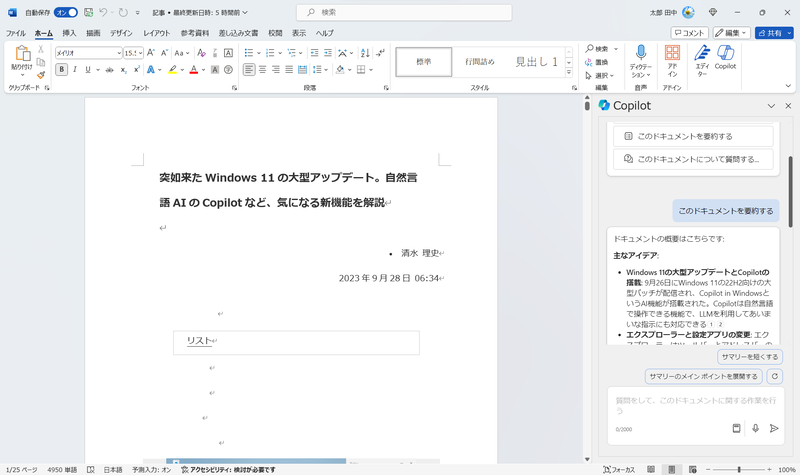This screenshot has height=475, width=800.
Task: Toggle strikethrough formatting
Action: pyautogui.click(x=109, y=70)
